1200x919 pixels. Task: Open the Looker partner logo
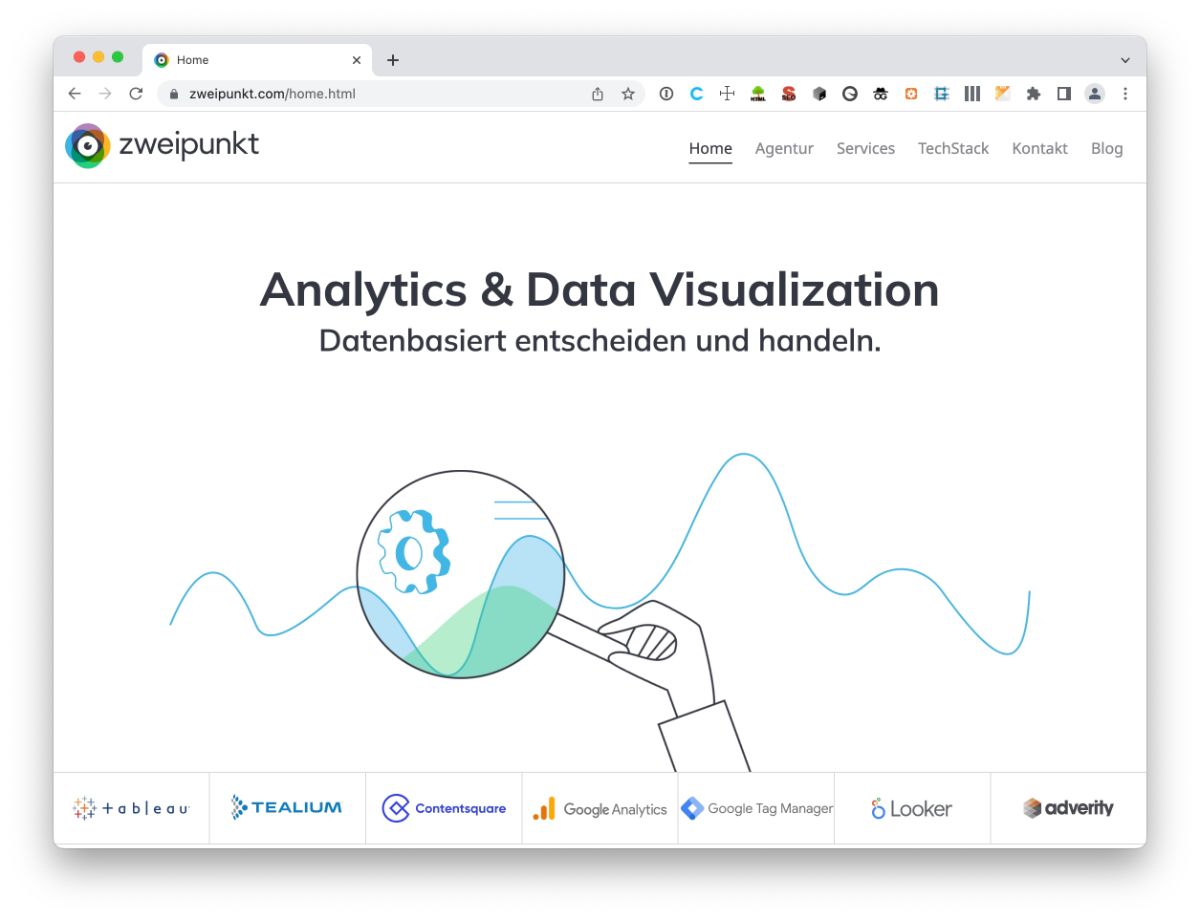[911, 808]
